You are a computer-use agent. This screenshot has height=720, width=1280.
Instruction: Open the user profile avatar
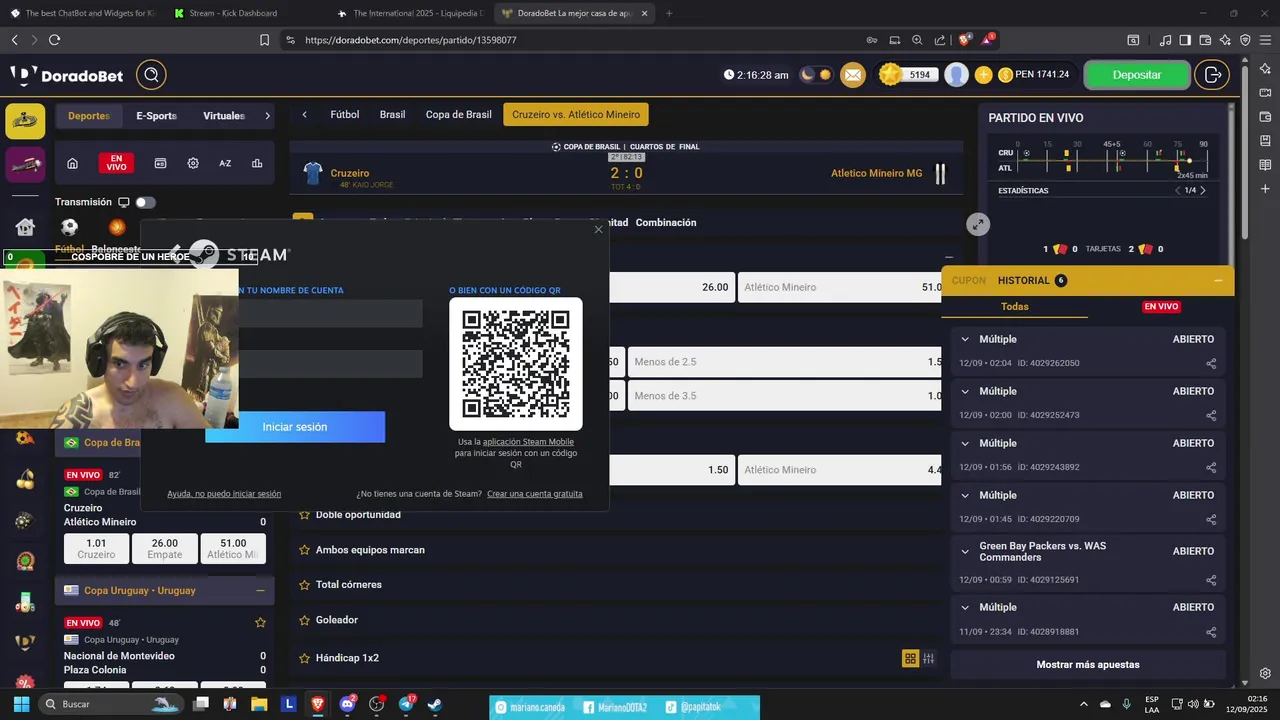tap(957, 75)
